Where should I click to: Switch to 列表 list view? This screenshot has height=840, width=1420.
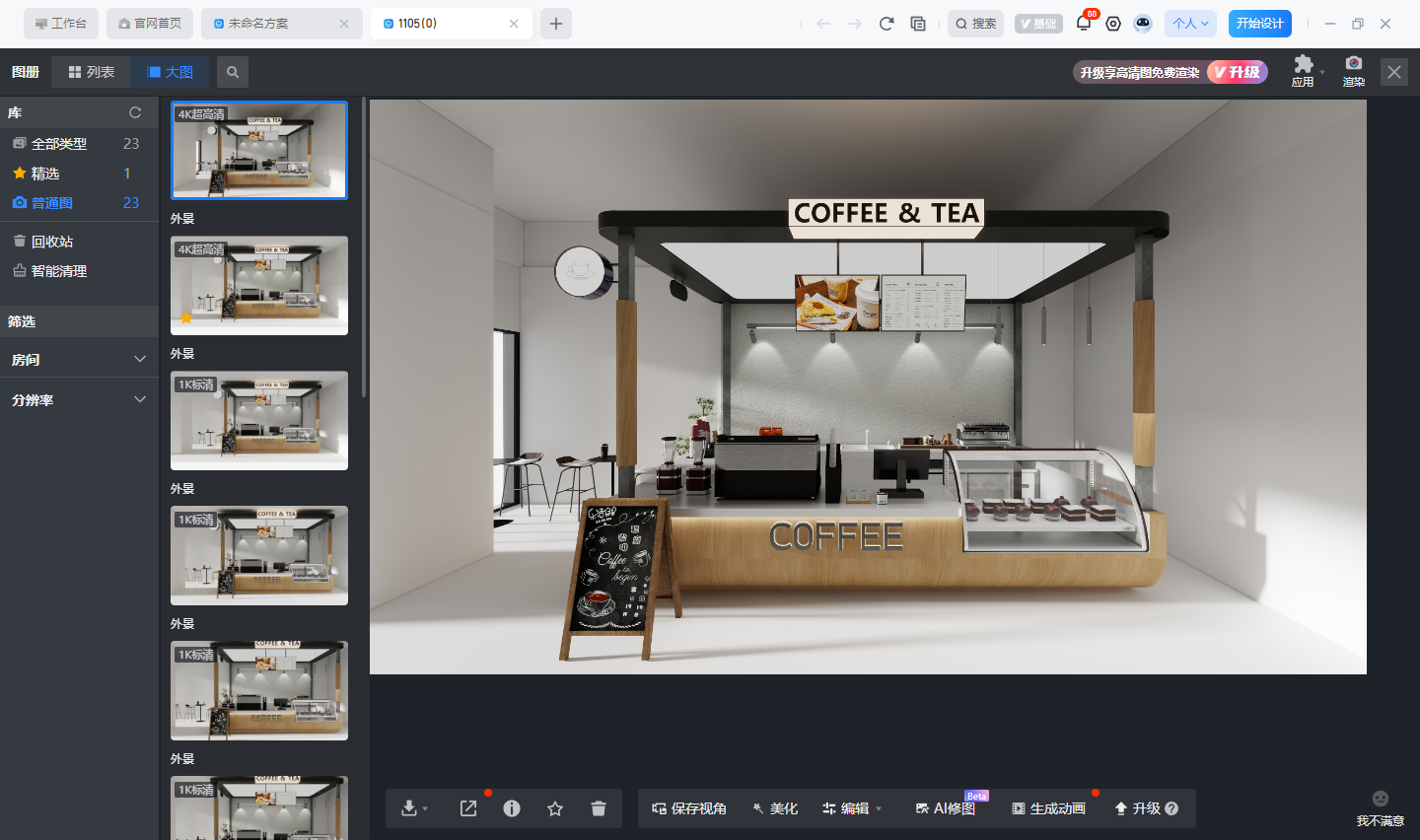click(x=91, y=72)
